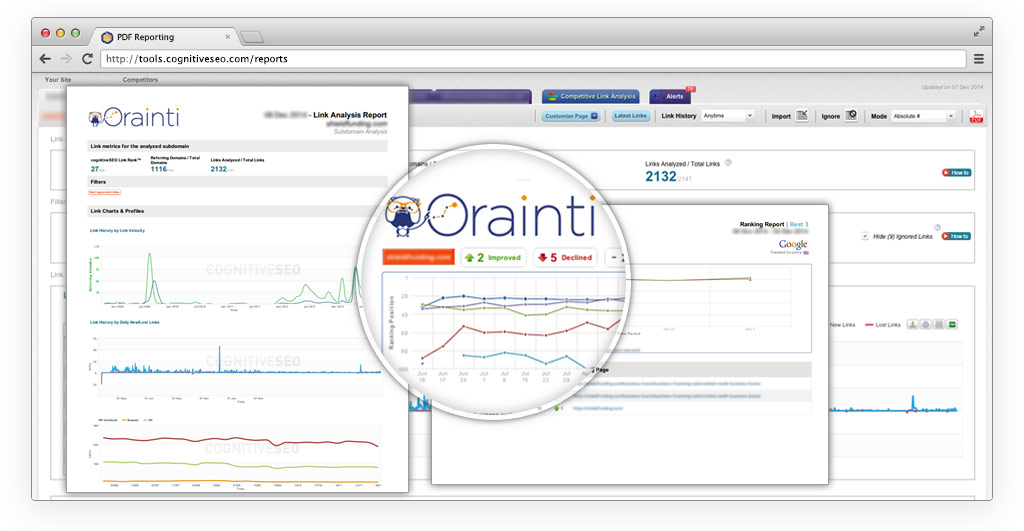This screenshot has width=1024, height=531.
Task: Click the Ignore icon
Action: (x=851, y=116)
